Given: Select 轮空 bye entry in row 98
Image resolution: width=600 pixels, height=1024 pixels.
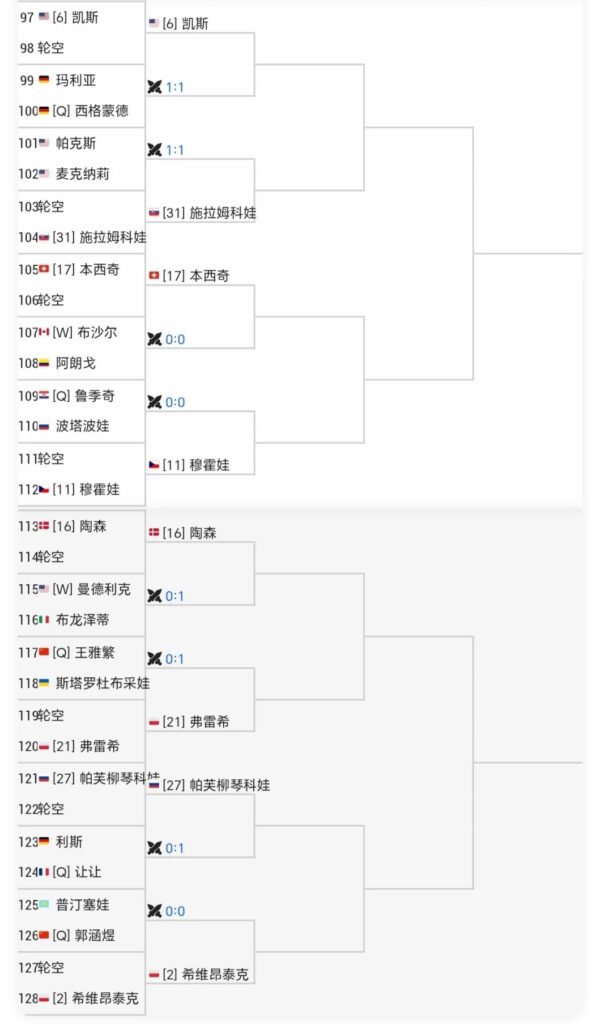Looking at the screenshot, I should click(50, 48).
